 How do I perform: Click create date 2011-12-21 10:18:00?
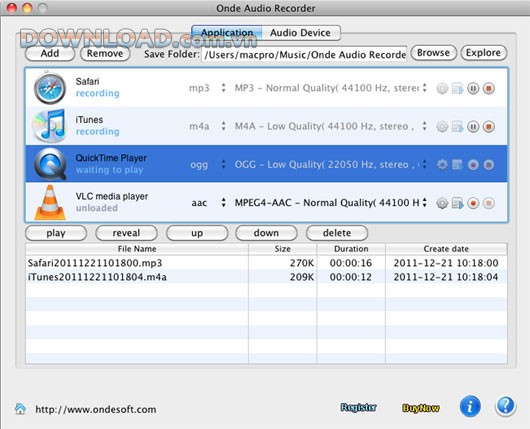(x=446, y=263)
